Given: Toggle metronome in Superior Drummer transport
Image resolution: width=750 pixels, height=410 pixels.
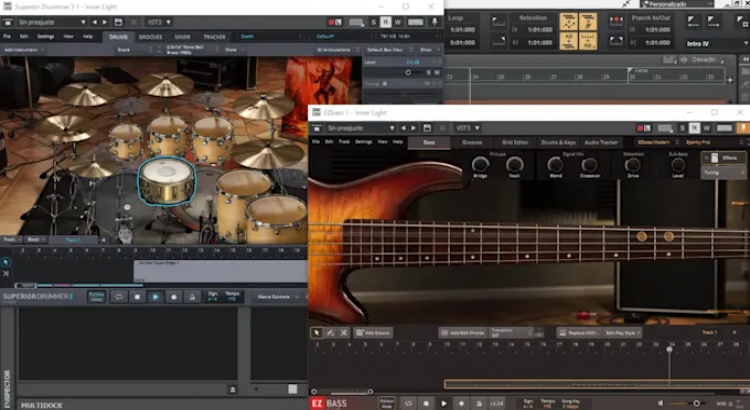Looking at the screenshot, I should [192, 297].
